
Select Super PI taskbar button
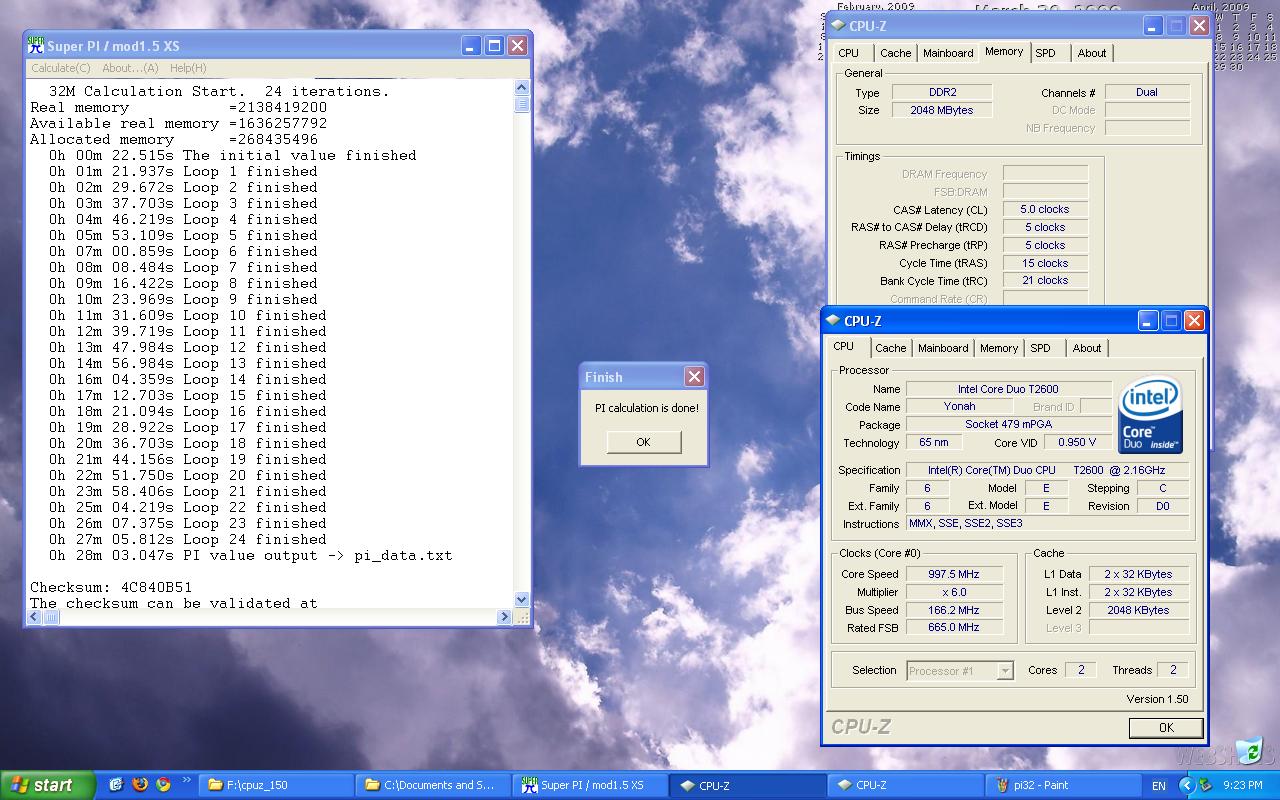(590, 785)
